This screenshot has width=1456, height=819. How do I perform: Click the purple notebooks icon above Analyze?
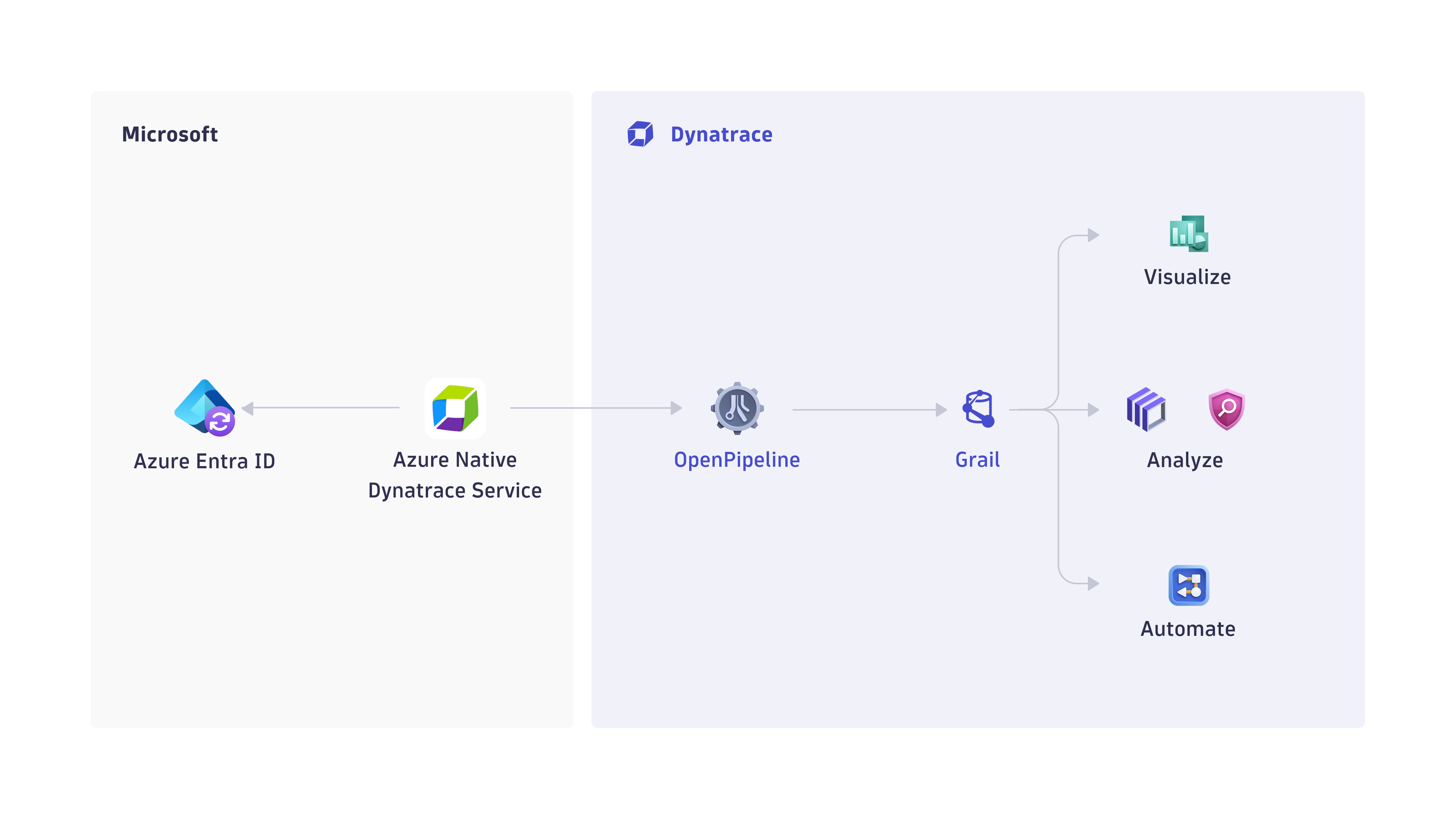[1146, 409]
